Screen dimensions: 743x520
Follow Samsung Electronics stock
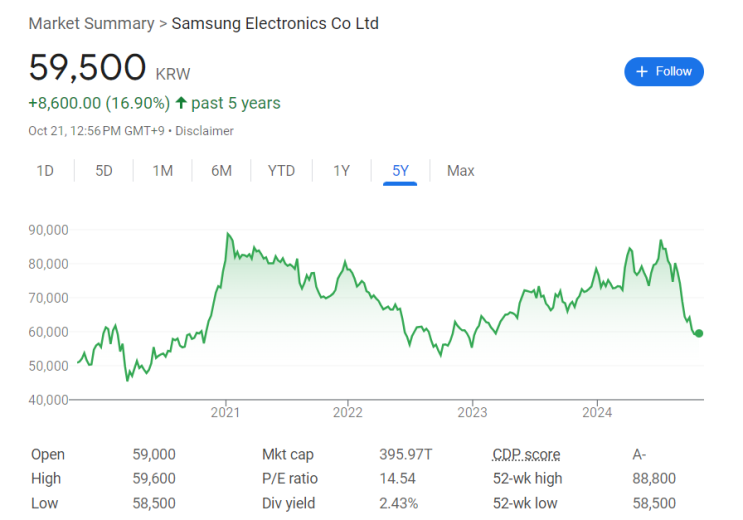tap(664, 72)
